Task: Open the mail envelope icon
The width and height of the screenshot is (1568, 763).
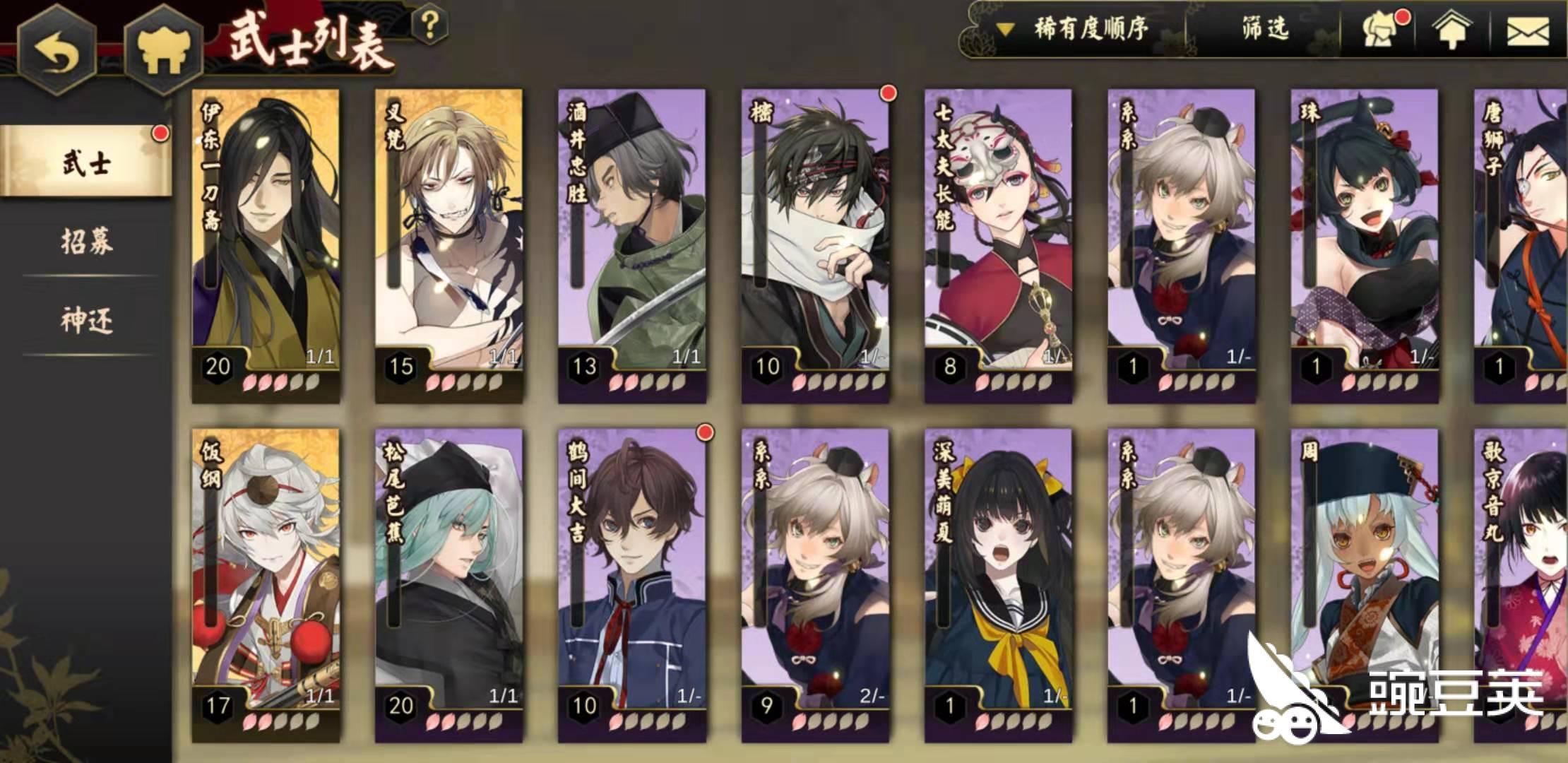Action: pos(1528,32)
